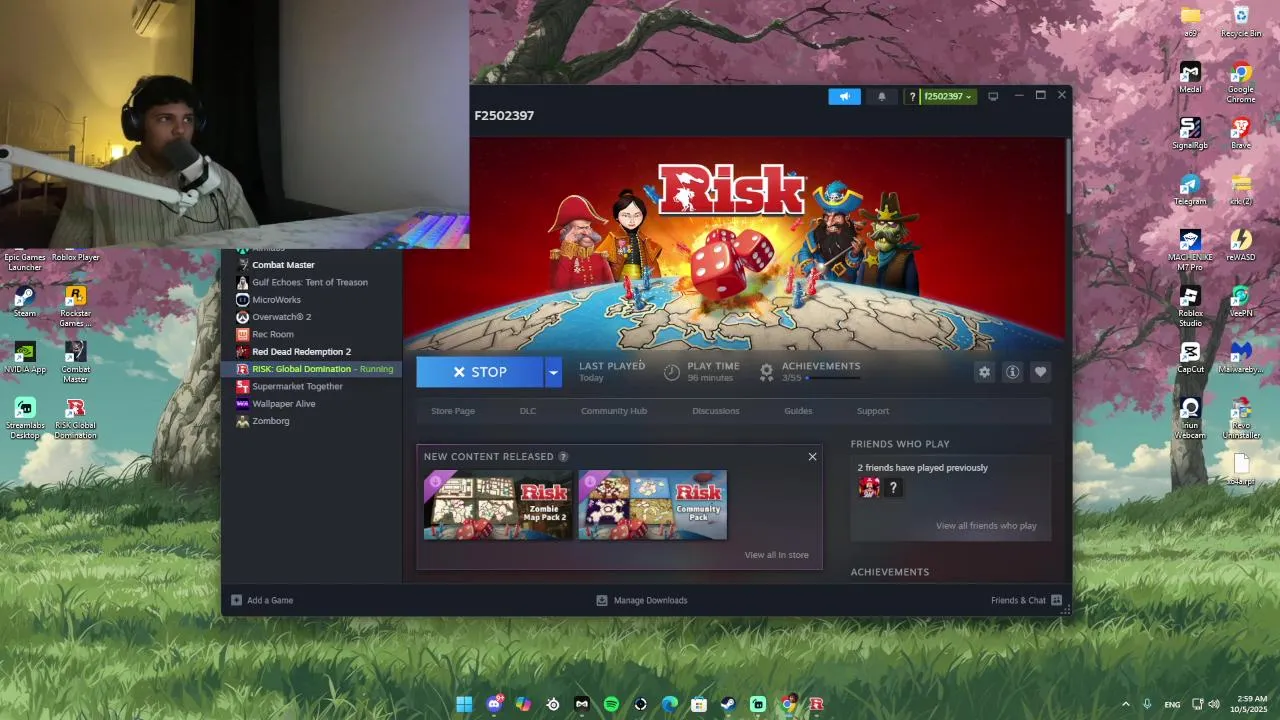Dismiss the New Content Released panel
This screenshot has width=1280, height=720.
(812, 457)
